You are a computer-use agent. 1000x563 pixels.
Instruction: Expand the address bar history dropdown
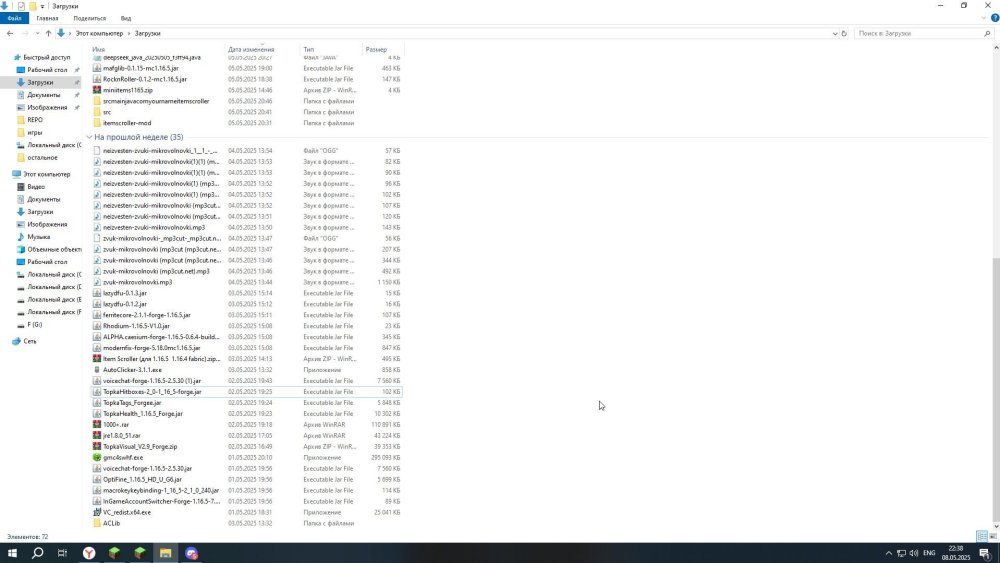click(834, 33)
